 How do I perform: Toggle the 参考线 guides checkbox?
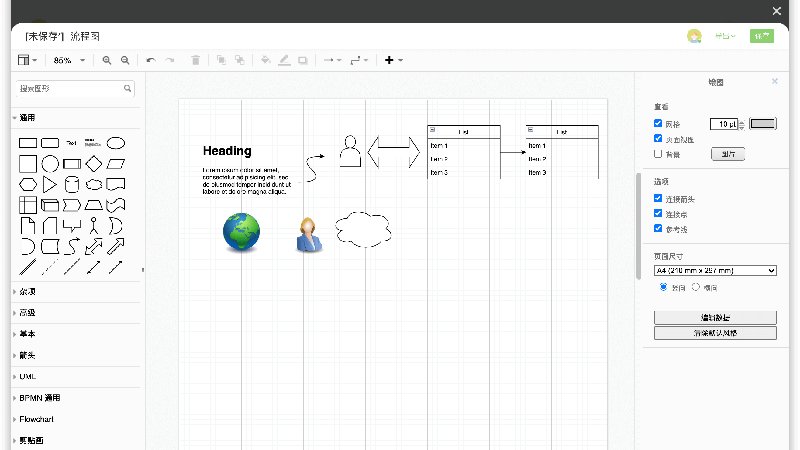[658, 228]
